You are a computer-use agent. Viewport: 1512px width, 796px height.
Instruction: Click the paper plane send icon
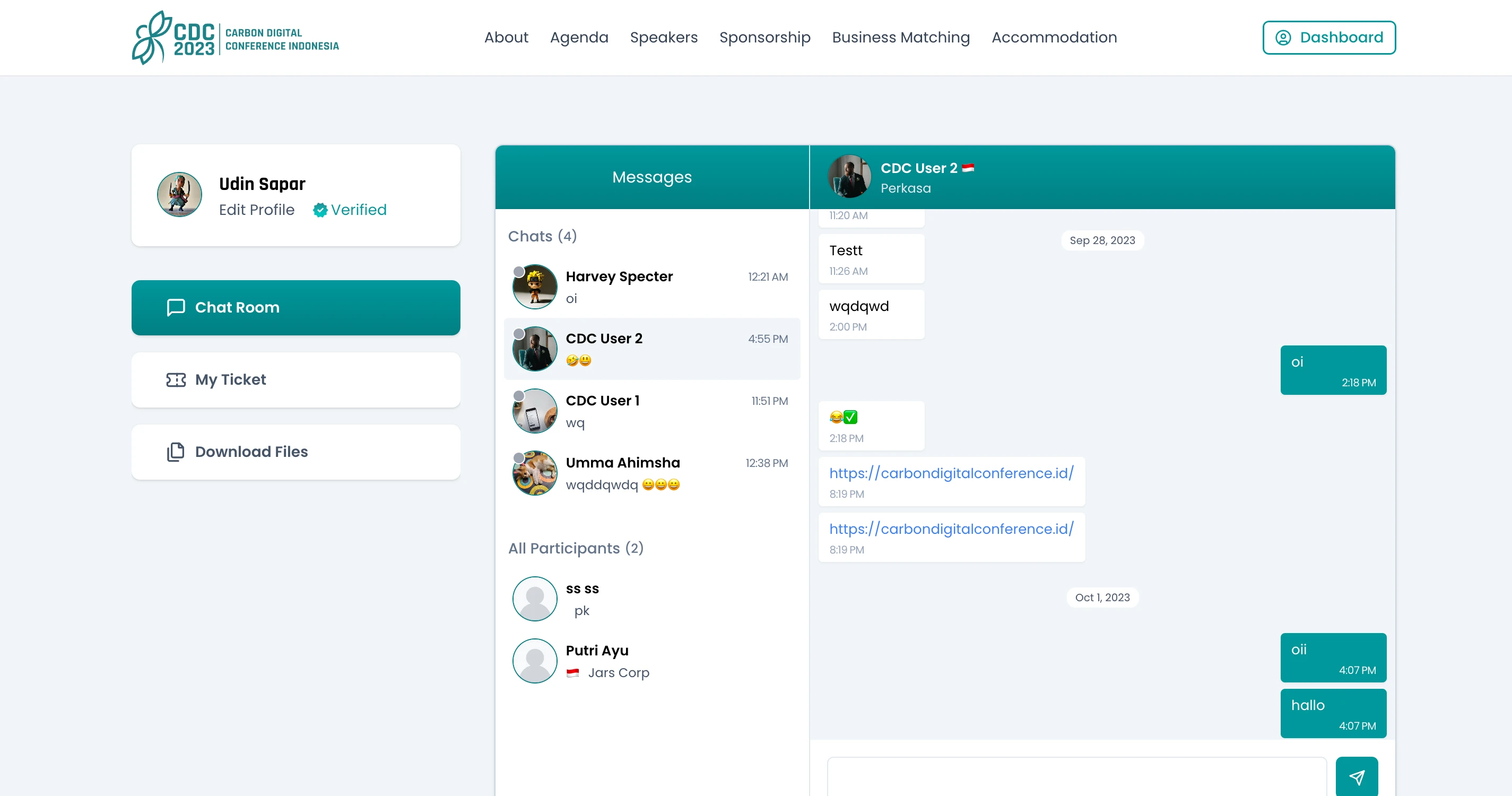coord(1356,777)
